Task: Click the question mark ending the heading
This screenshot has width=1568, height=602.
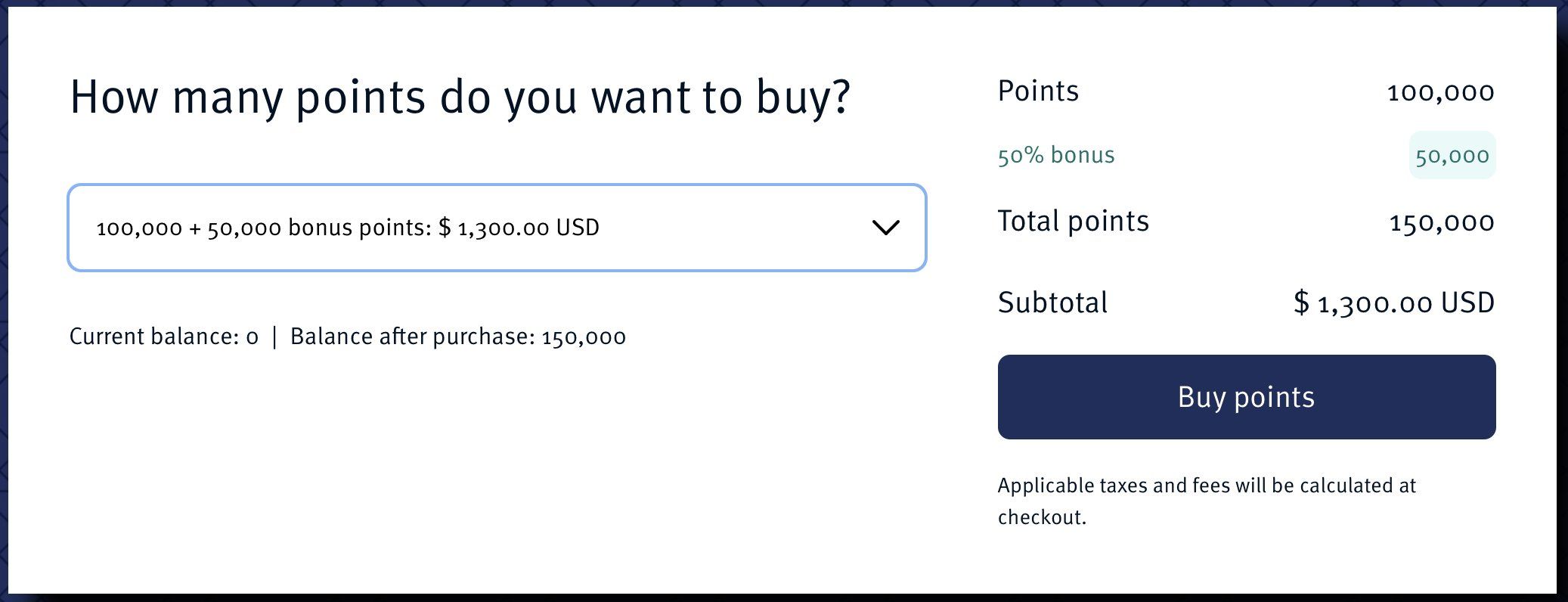Action: coord(838,98)
